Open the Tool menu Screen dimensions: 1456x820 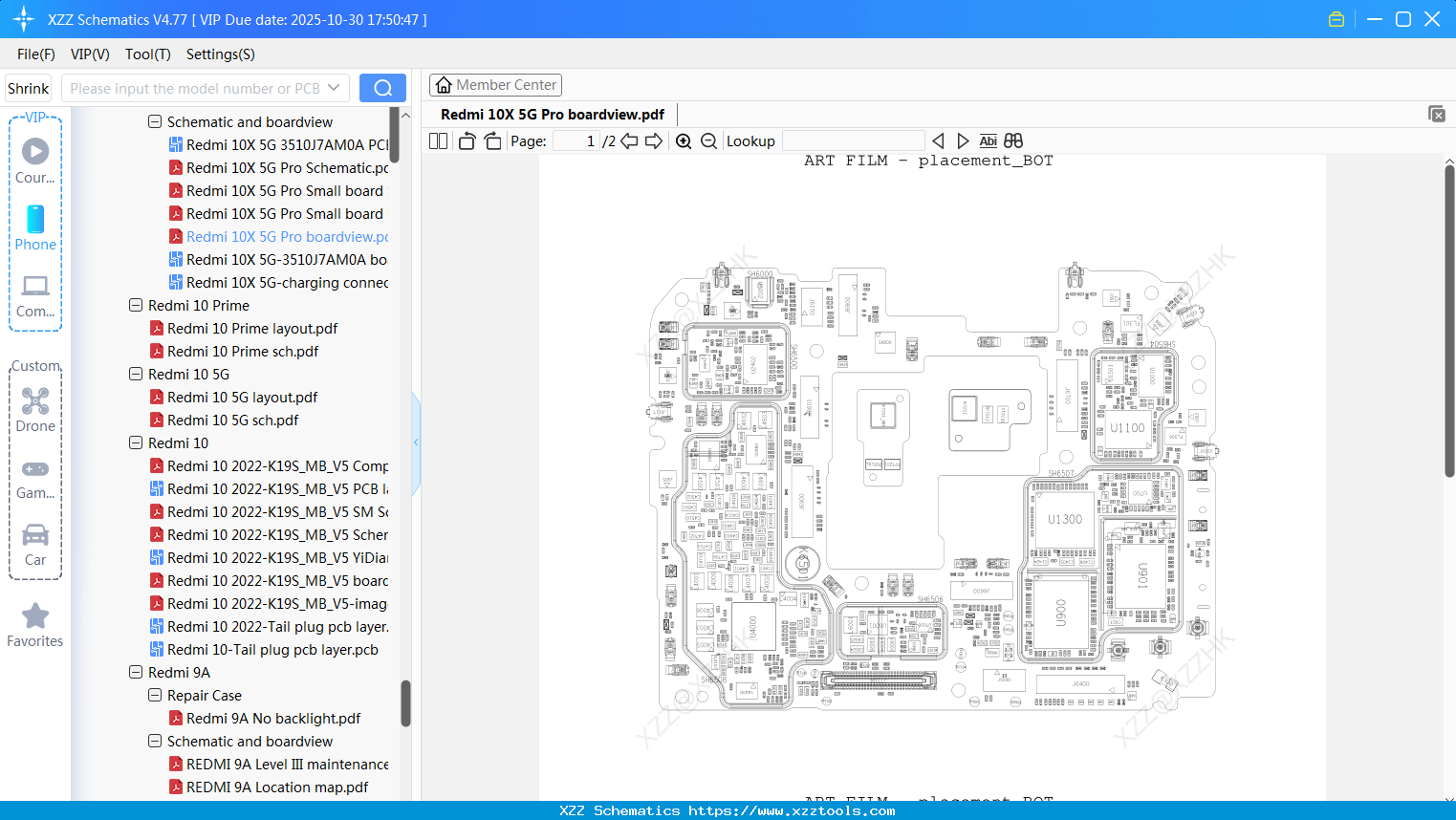[147, 54]
